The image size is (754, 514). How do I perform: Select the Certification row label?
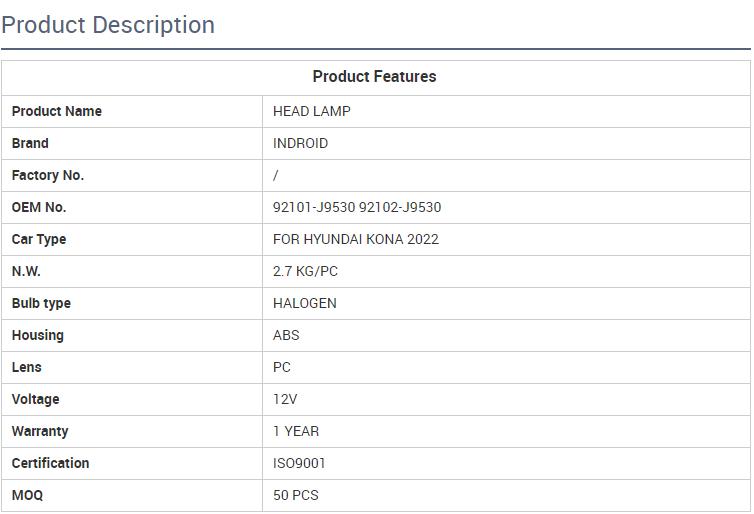50,463
